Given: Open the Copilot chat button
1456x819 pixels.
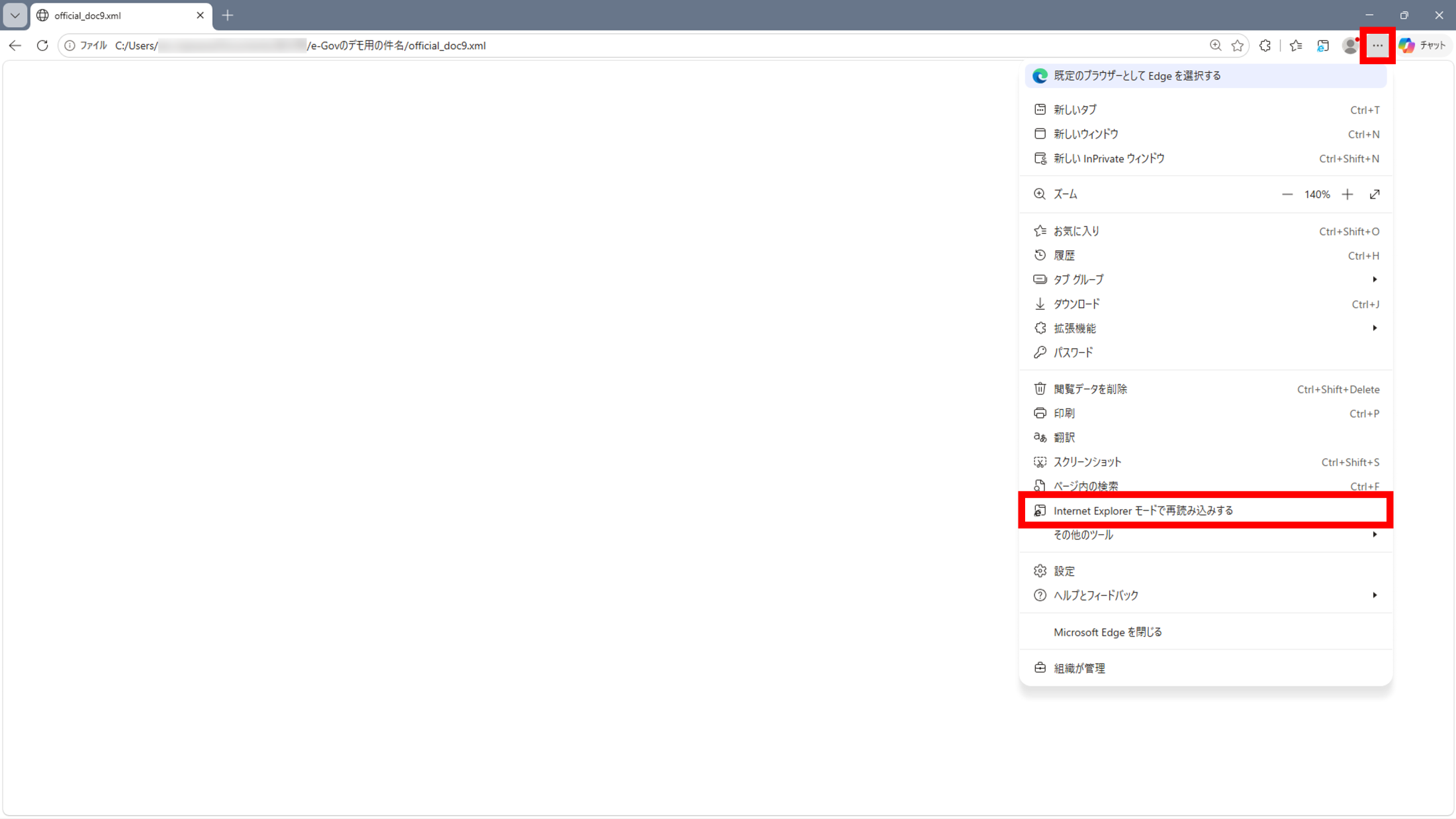Looking at the screenshot, I should 1424,46.
